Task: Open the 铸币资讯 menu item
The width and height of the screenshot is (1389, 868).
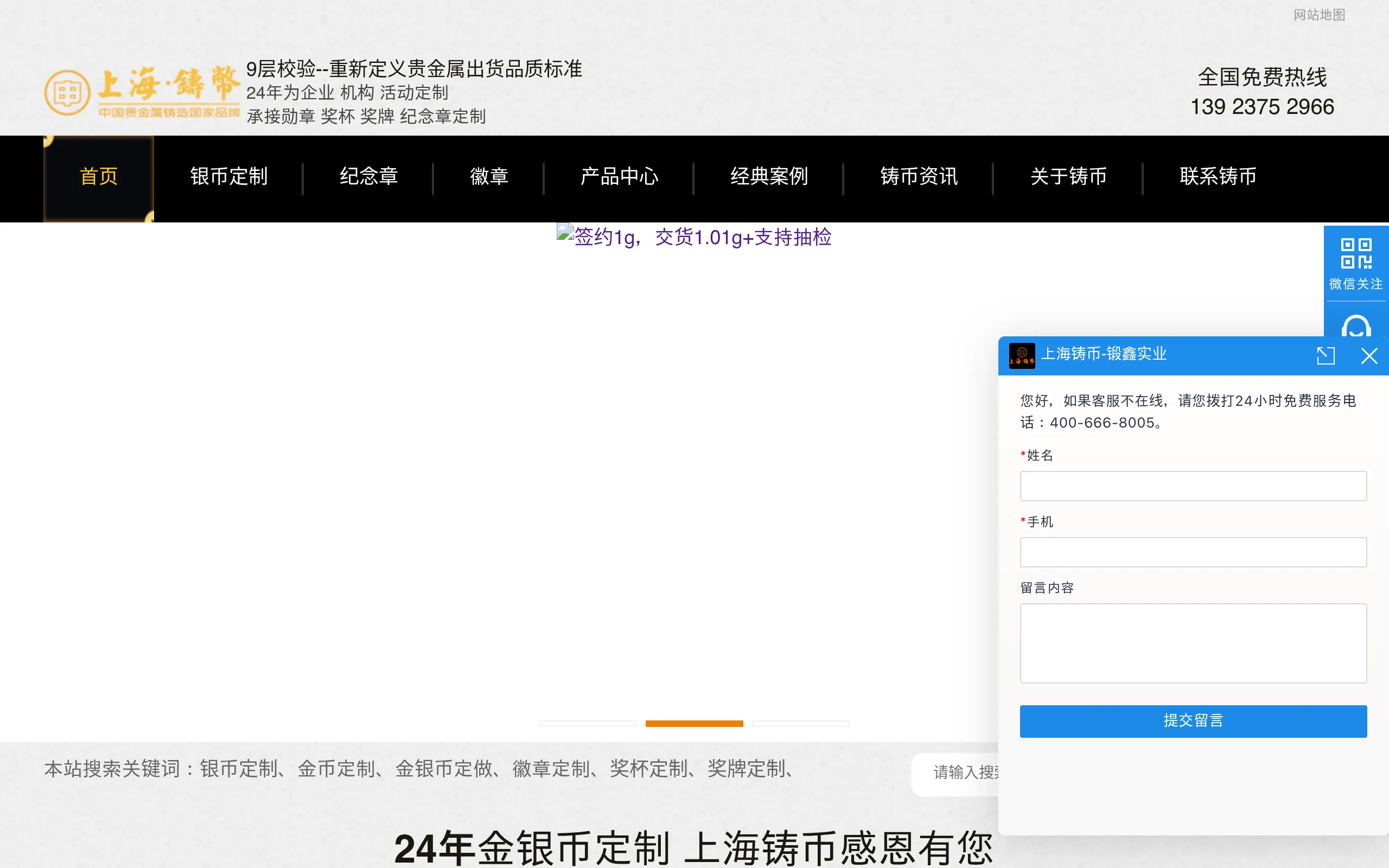Action: point(919,176)
